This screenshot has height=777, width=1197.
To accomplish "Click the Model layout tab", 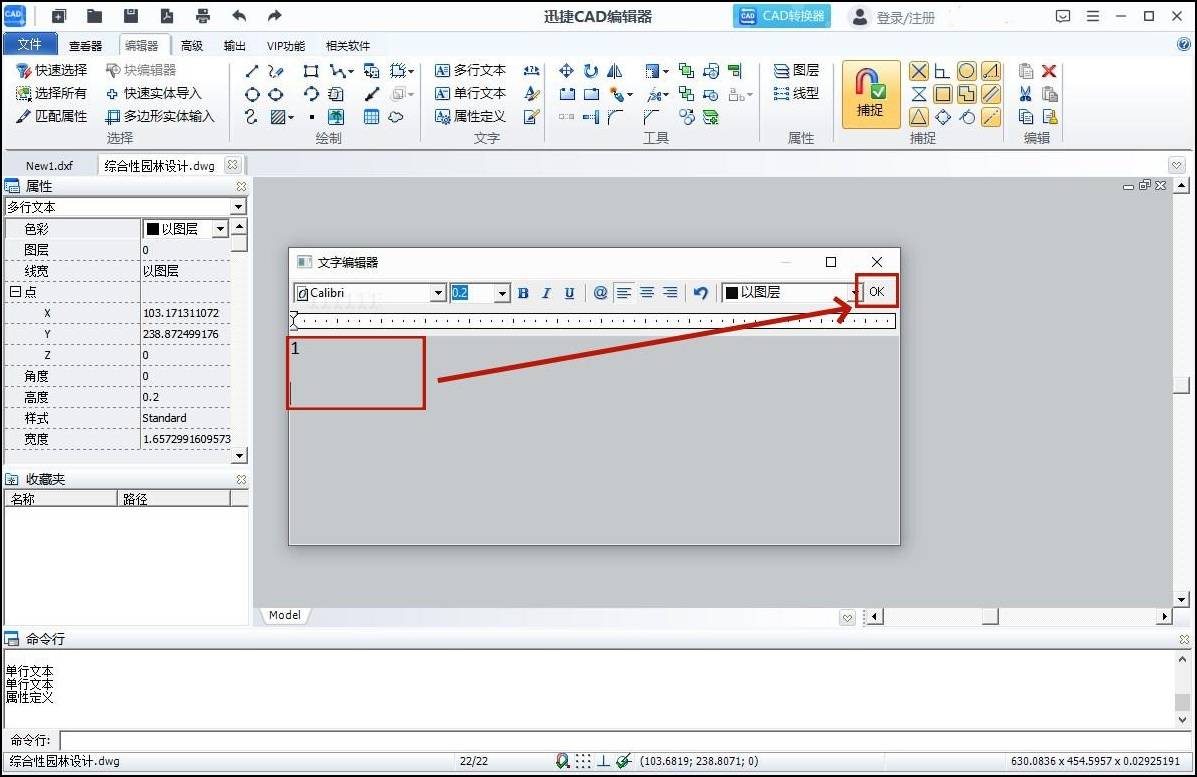I will click(x=285, y=615).
